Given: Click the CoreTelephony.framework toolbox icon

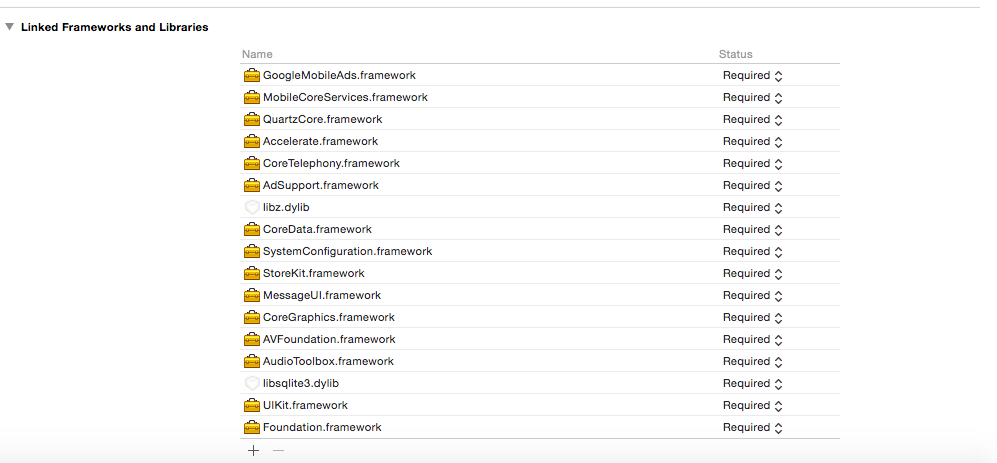Looking at the screenshot, I should [x=252, y=163].
